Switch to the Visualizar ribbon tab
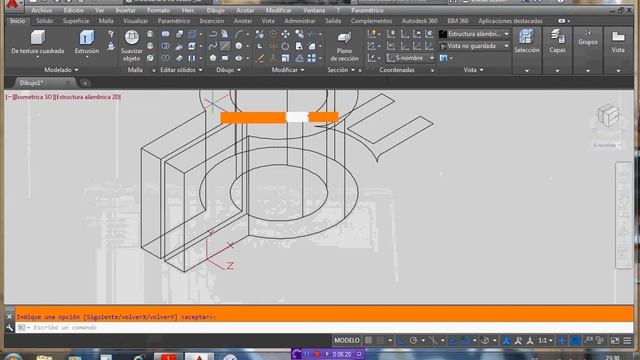The height and width of the screenshot is (360, 640). tap(136, 21)
